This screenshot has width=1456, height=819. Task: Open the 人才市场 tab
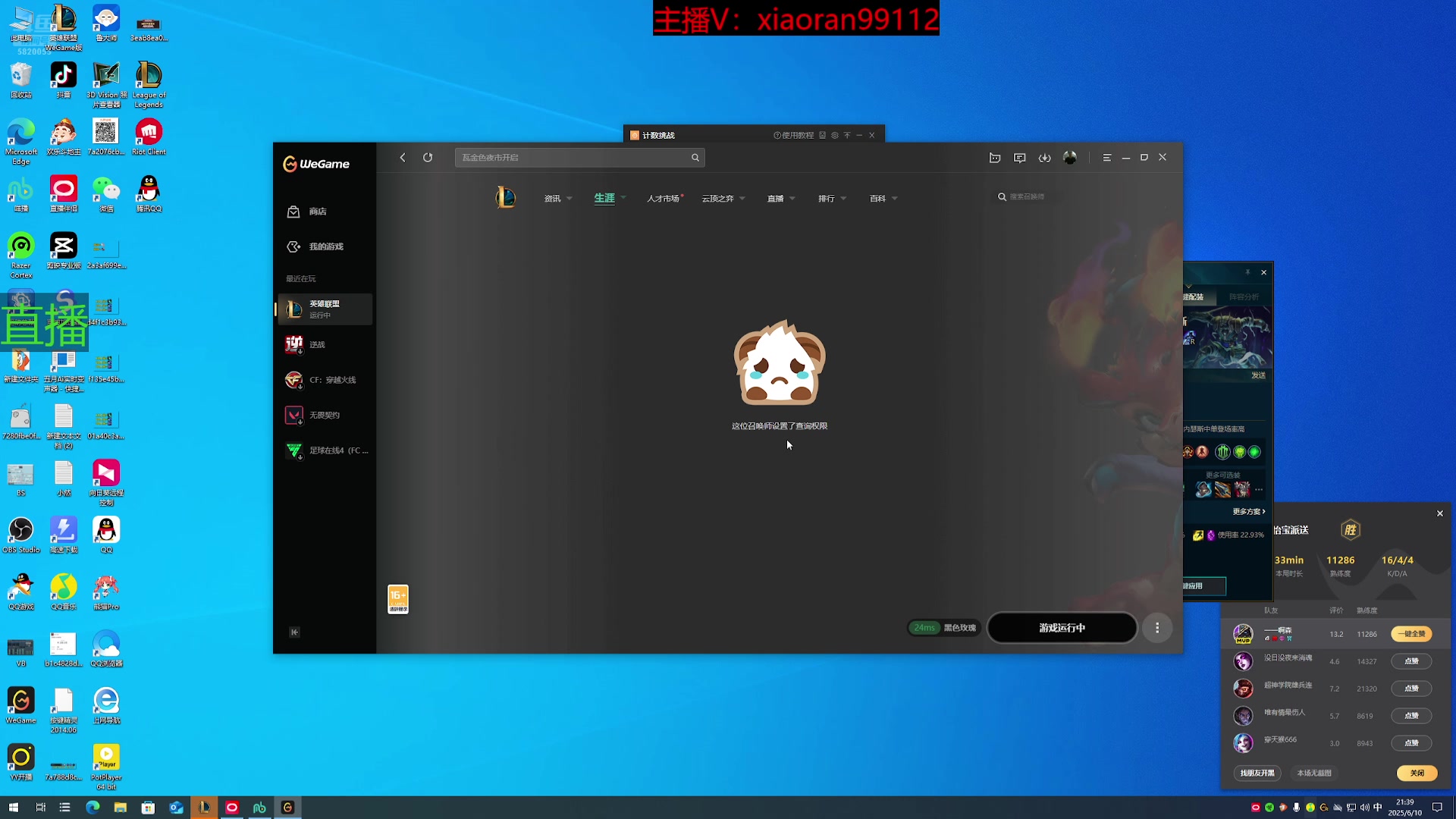coord(664,199)
